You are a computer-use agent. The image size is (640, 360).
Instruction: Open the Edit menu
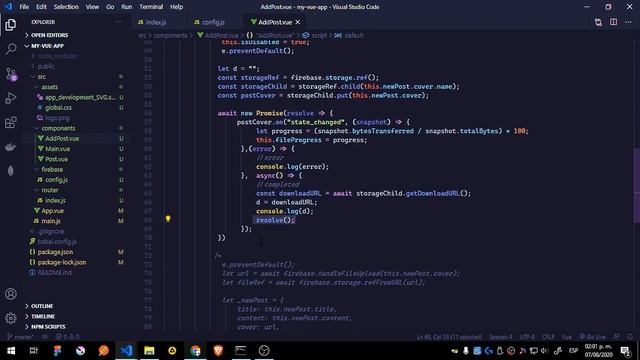point(41,7)
